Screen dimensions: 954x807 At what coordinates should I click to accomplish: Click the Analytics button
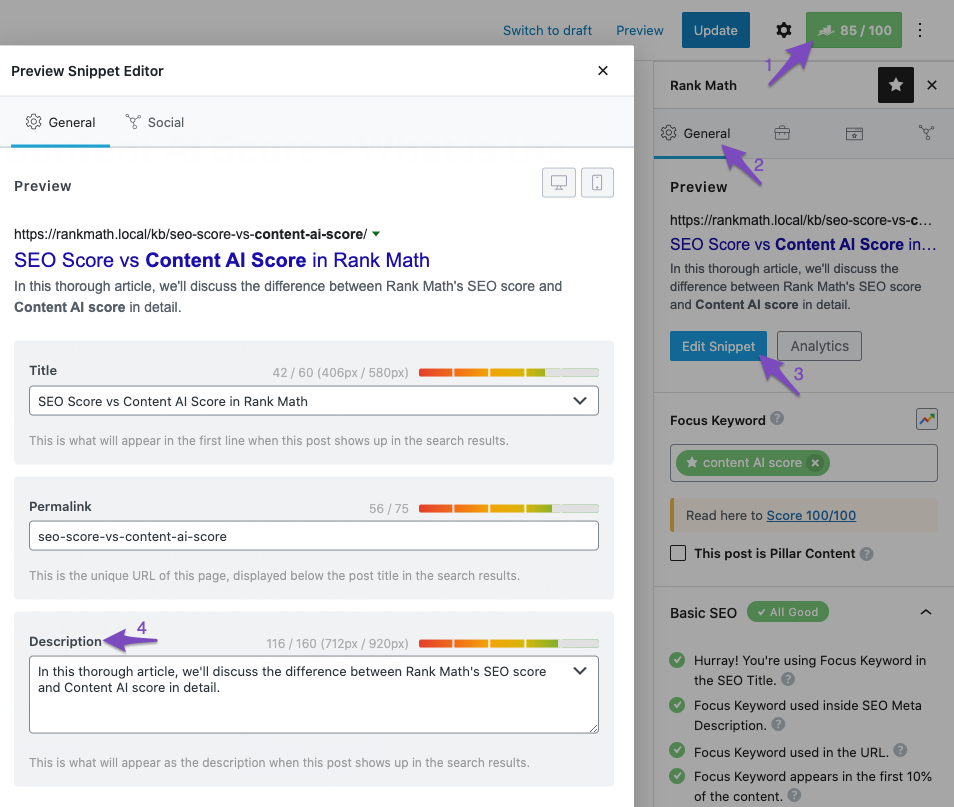coord(819,346)
